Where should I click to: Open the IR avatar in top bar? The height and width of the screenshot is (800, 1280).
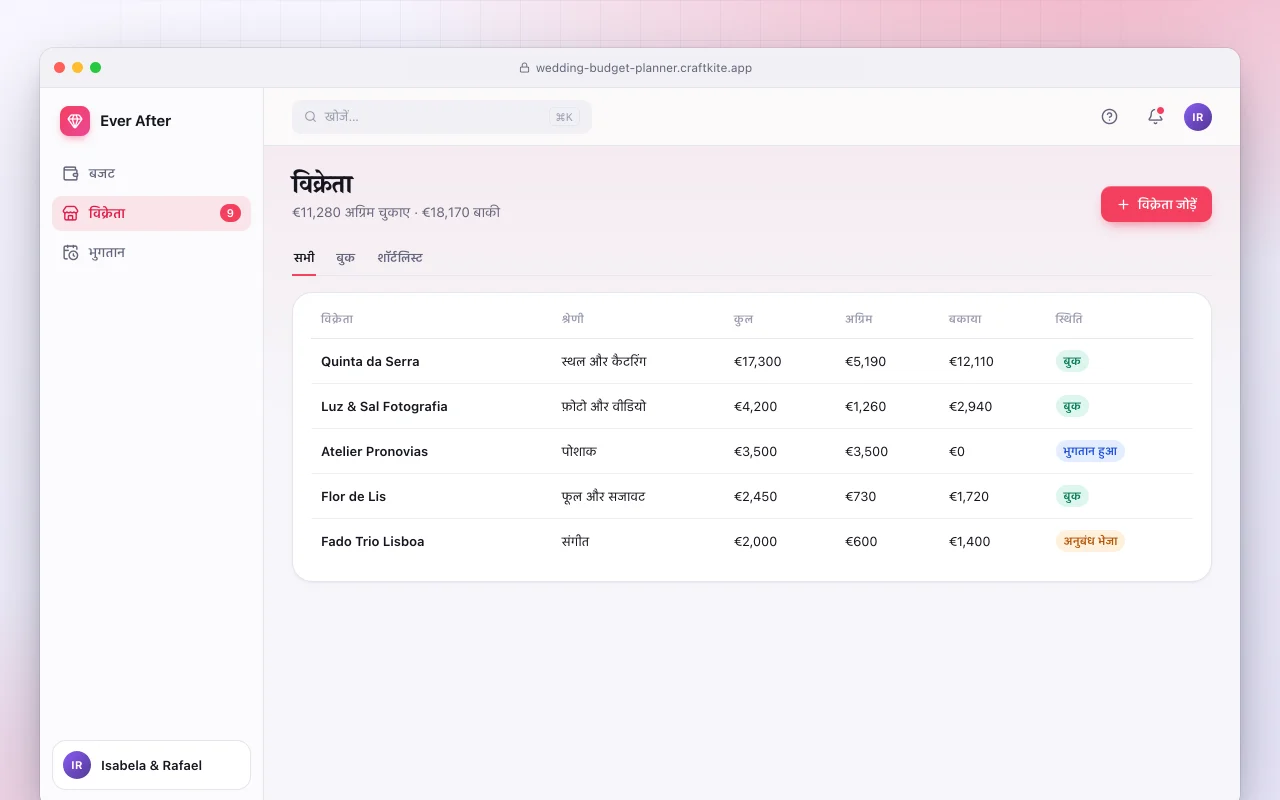1198,117
